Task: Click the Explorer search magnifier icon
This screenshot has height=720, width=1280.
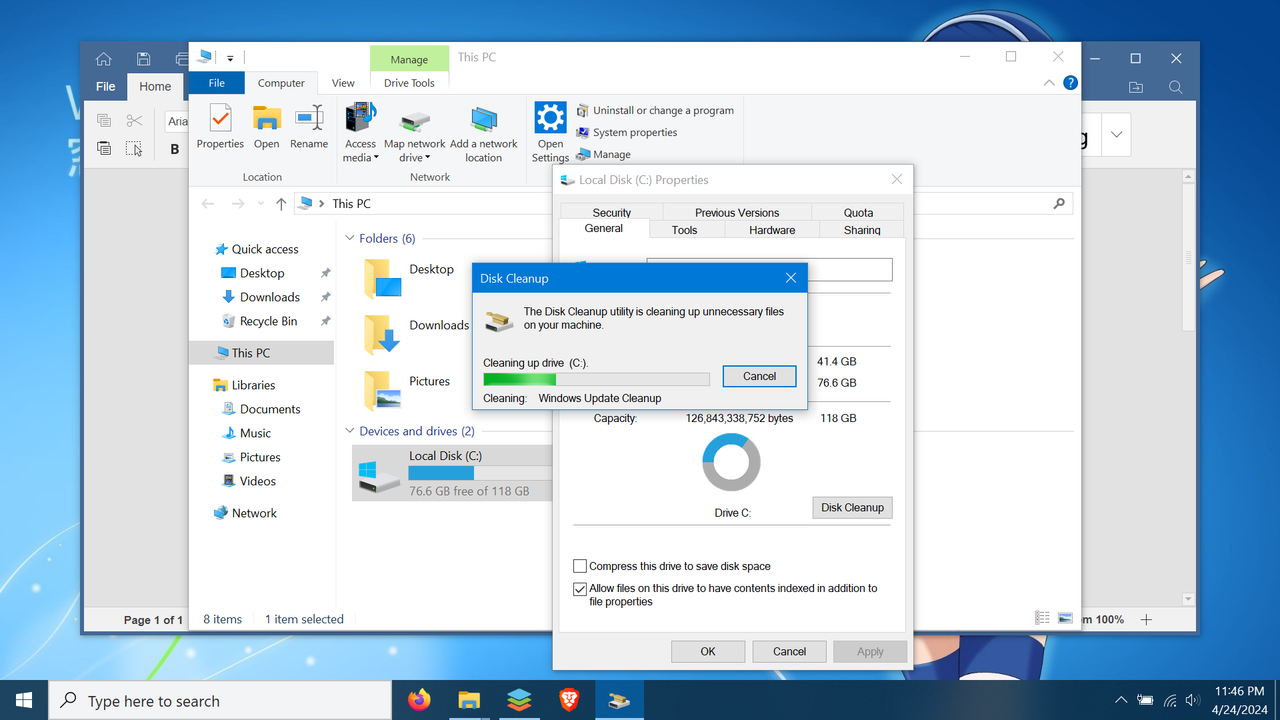Action: [x=1059, y=203]
